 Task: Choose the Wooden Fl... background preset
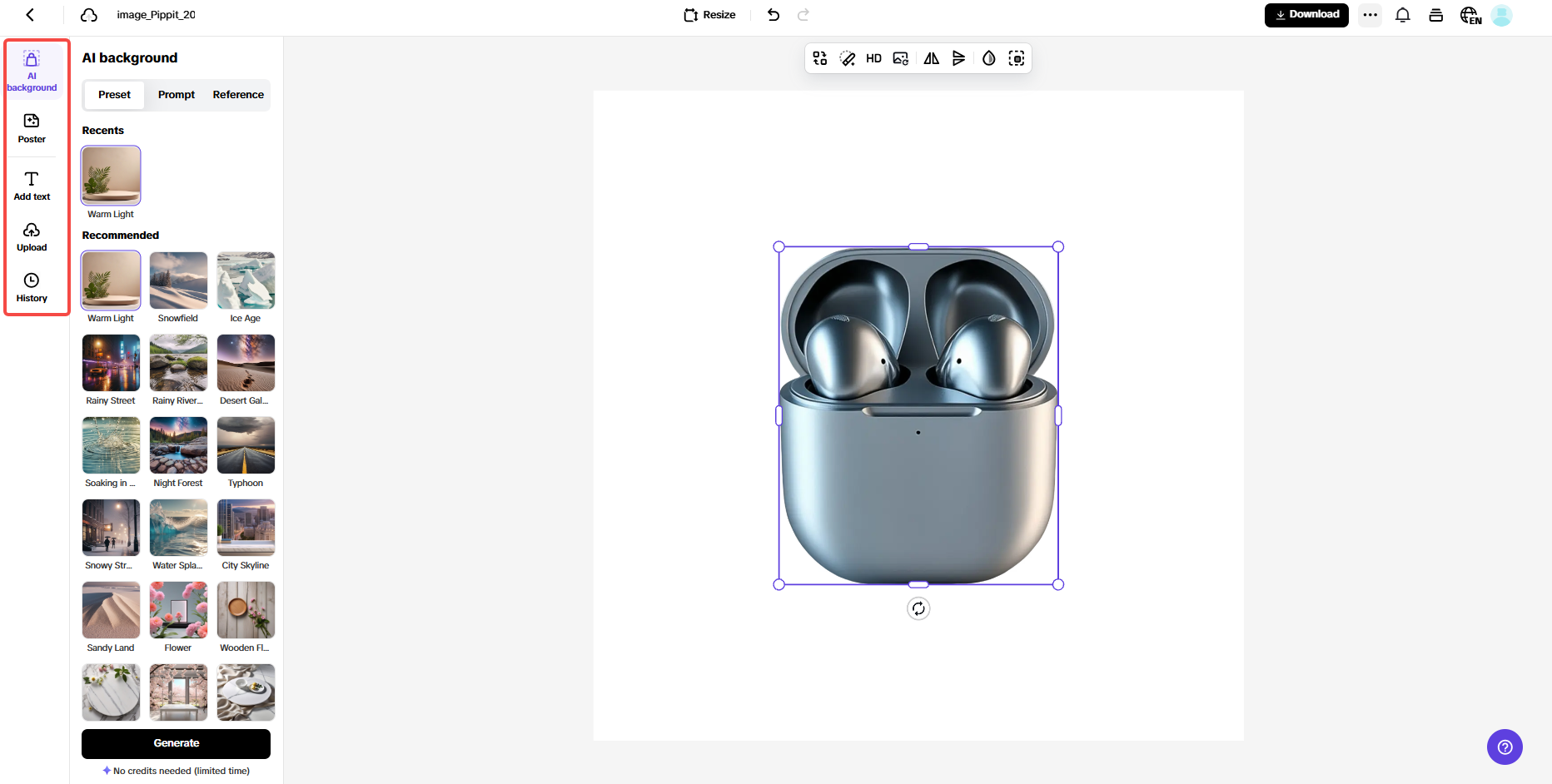coord(246,610)
